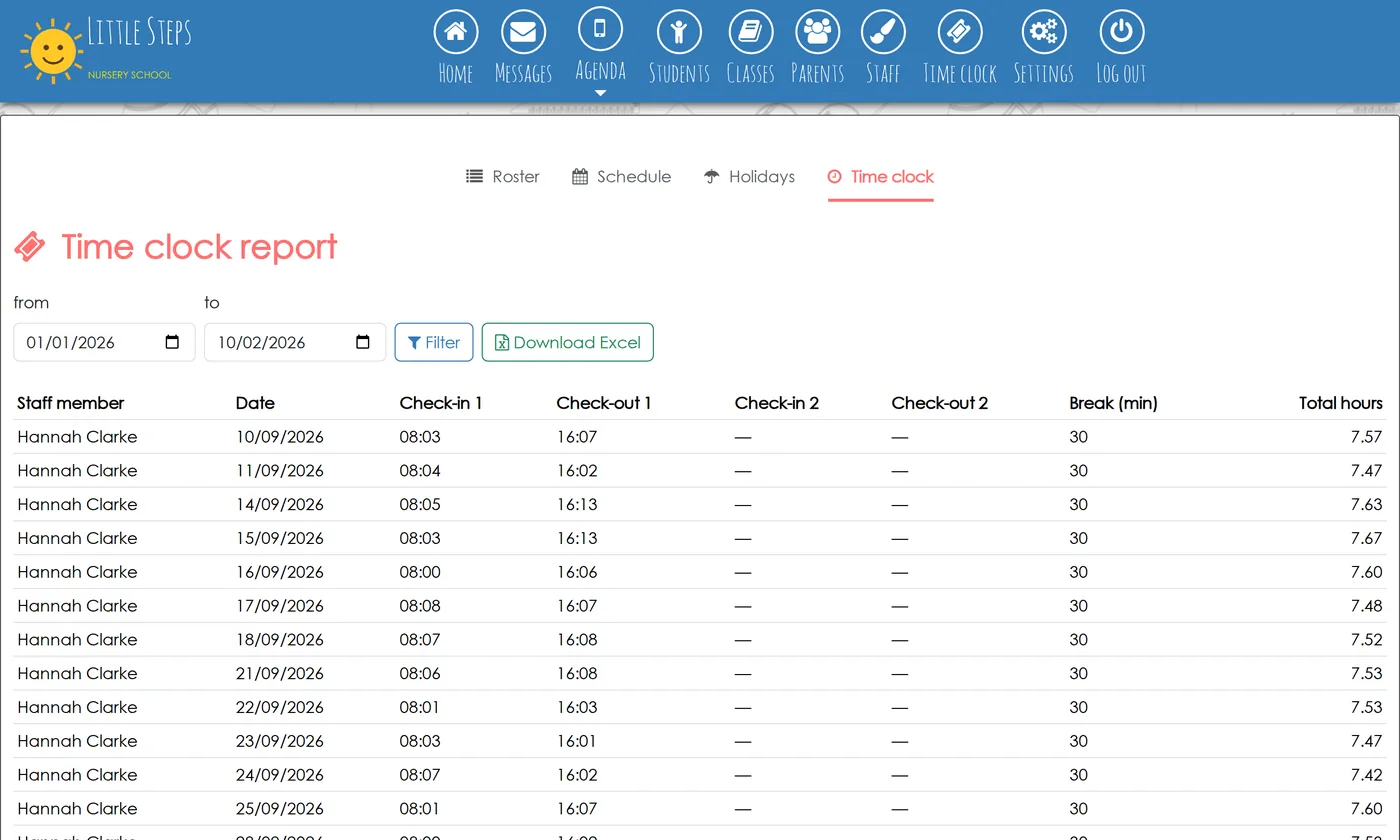This screenshot has height=840, width=1400.
Task: Click the Check-out 1 column header
Action: [604, 403]
